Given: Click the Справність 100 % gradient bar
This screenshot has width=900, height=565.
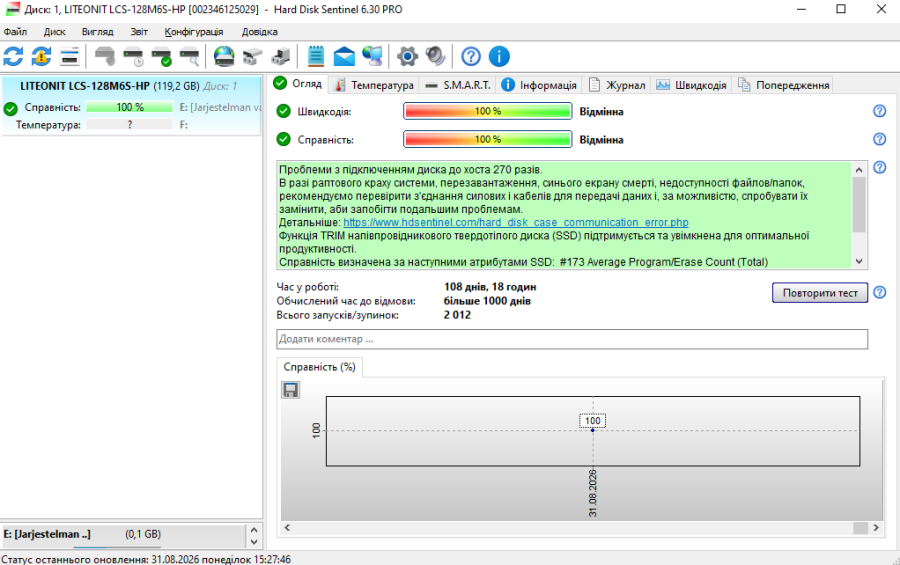Looking at the screenshot, I should (x=487, y=139).
